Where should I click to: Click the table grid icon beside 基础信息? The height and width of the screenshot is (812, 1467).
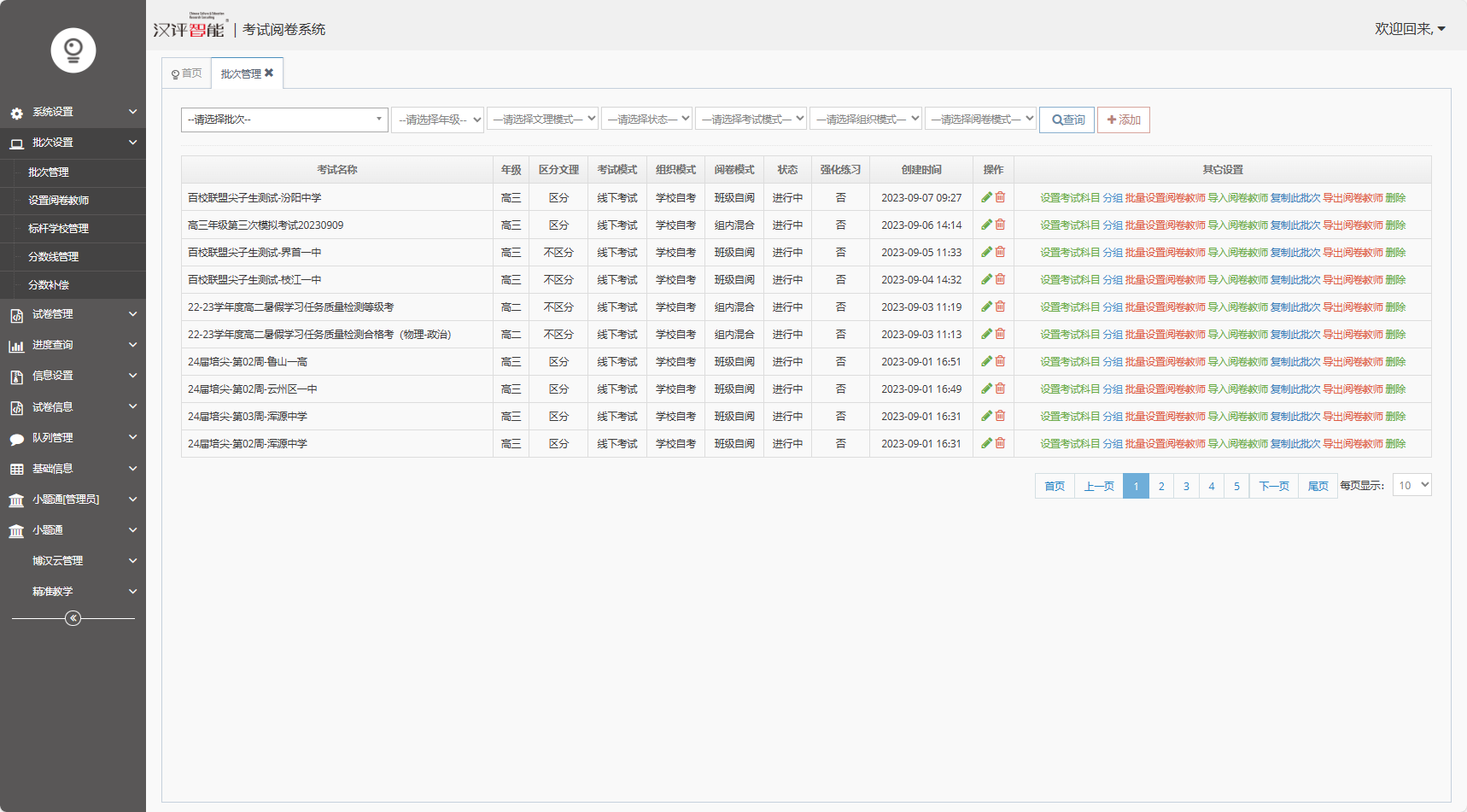pyautogui.click(x=16, y=470)
